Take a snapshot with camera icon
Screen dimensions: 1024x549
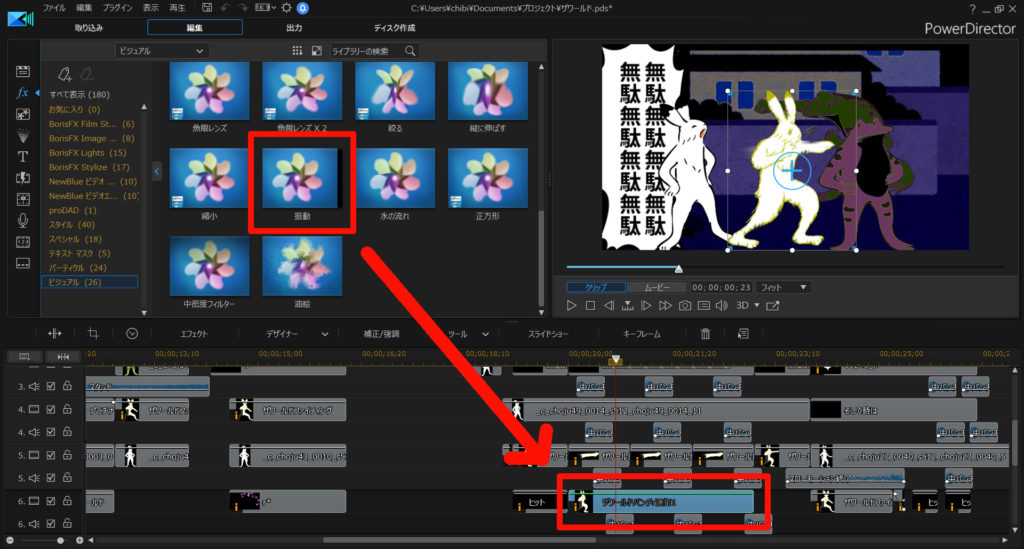point(684,306)
